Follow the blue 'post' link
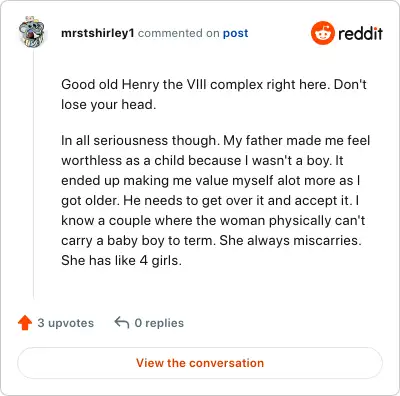 coord(235,33)
